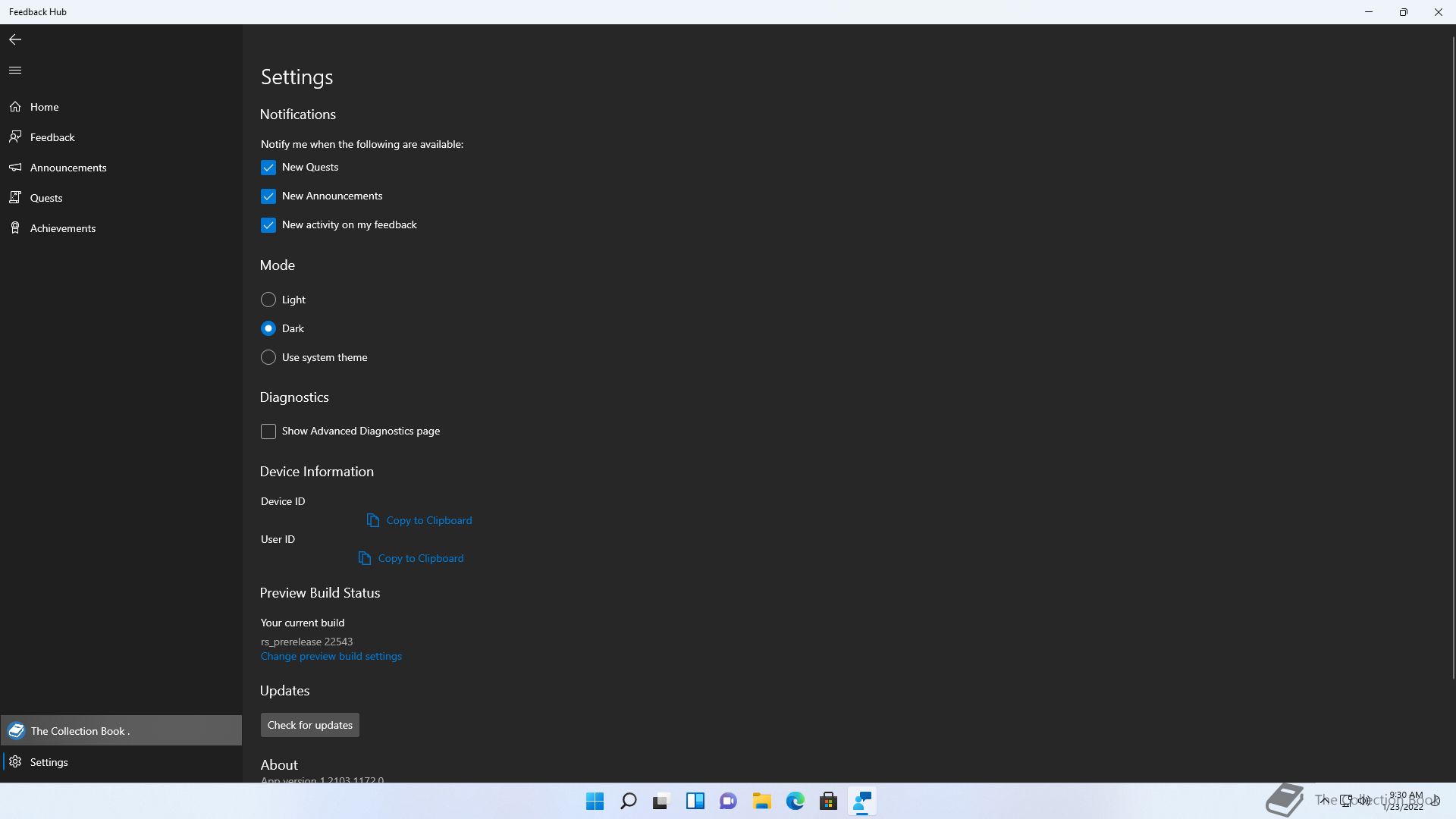Open Microsoft Store from taskbar
The width and height of the screenshot is (1456, 819).
pyautogui.click(x=829, y=801)
